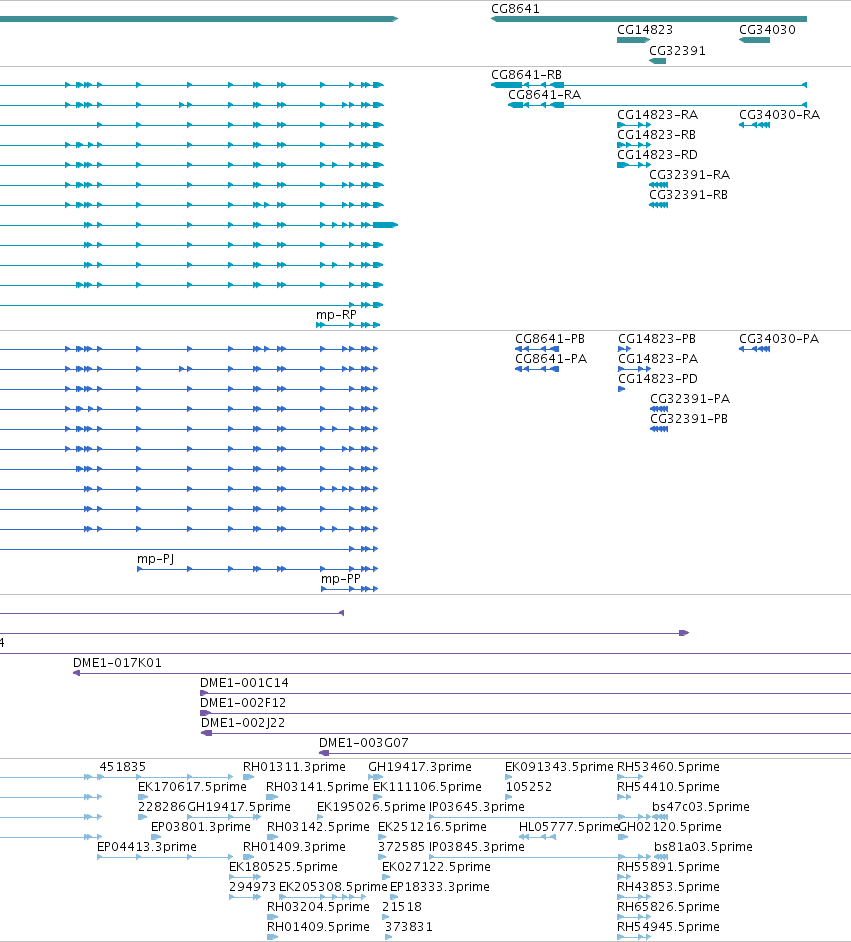The image size is (851, 942).
Task: Open the GH19417.5prime EST label
Action: pyautogui.click(x=239, y=807)
